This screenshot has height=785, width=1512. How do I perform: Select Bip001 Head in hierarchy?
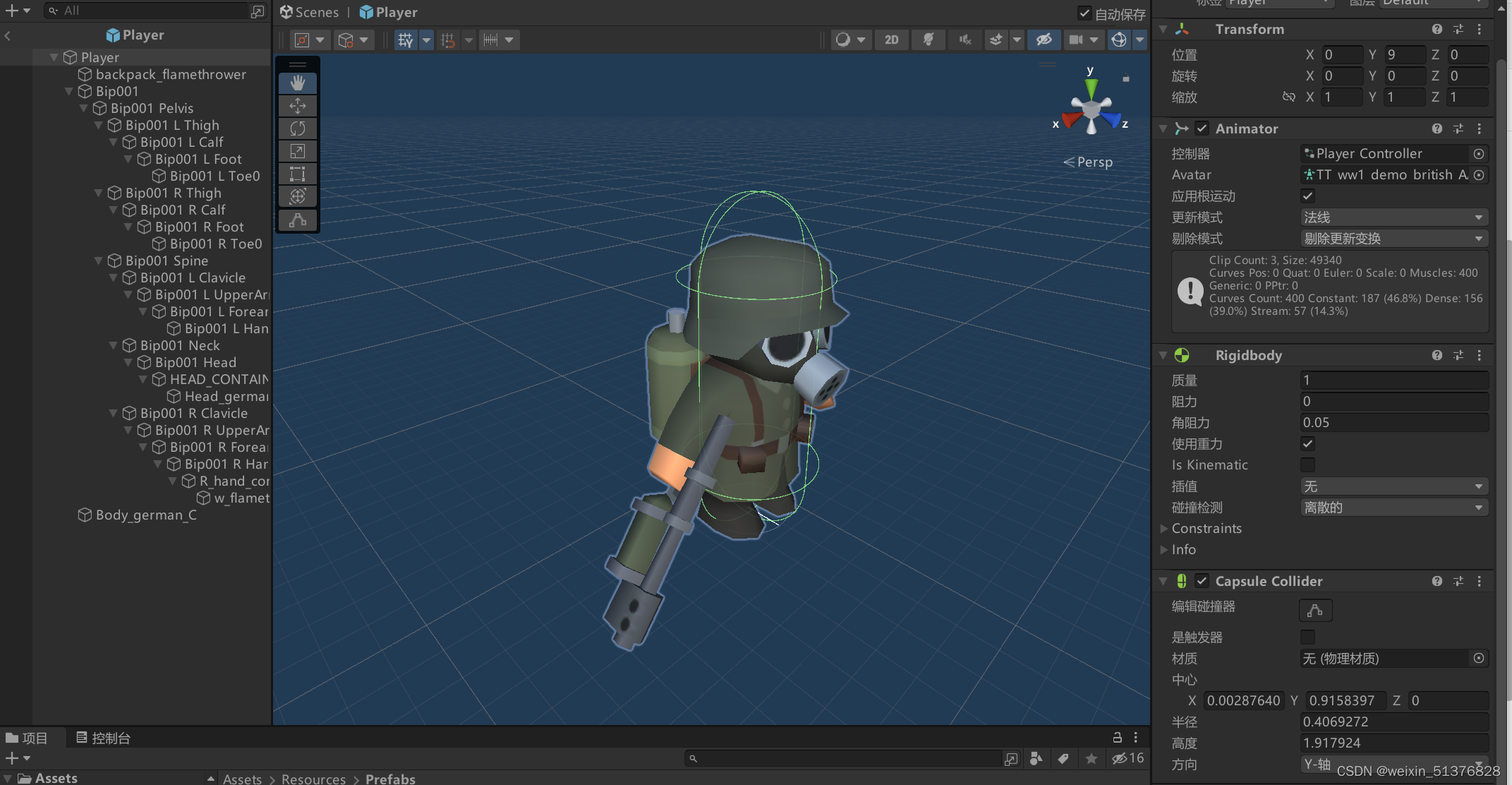point(195,362)
